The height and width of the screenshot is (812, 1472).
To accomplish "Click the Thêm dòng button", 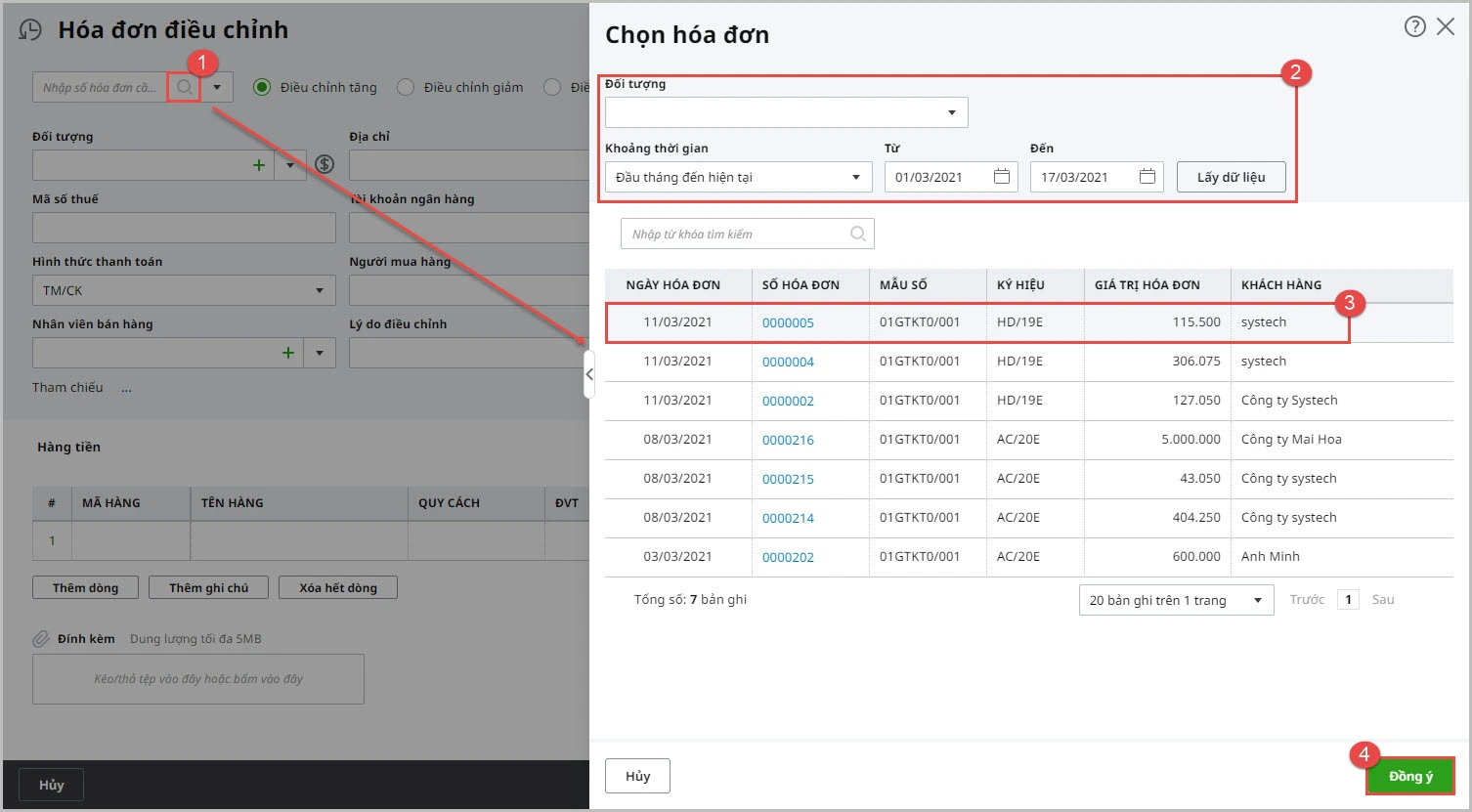I will tap(85, 587).
